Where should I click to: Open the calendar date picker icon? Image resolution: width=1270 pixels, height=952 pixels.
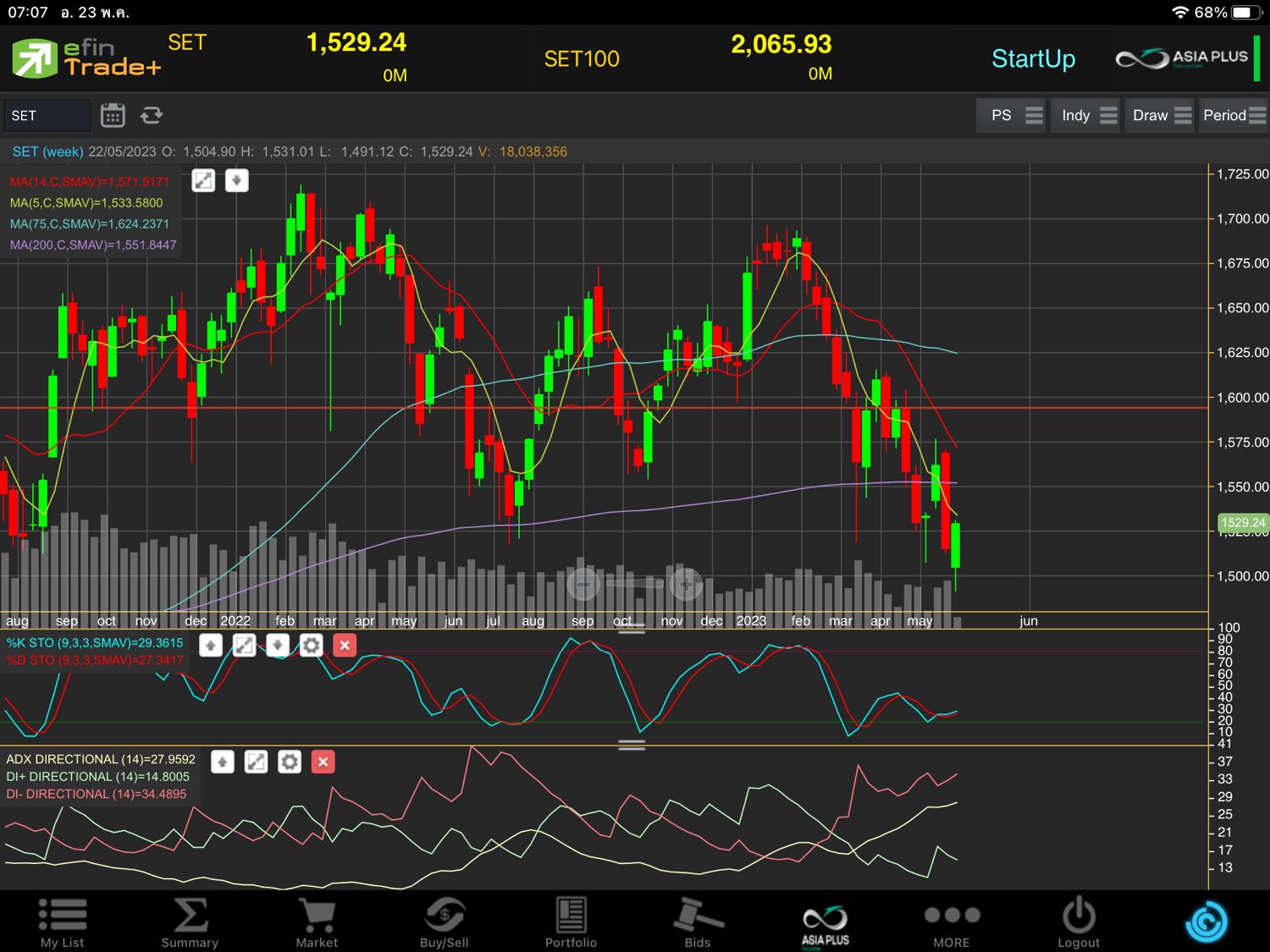(113, 115)
